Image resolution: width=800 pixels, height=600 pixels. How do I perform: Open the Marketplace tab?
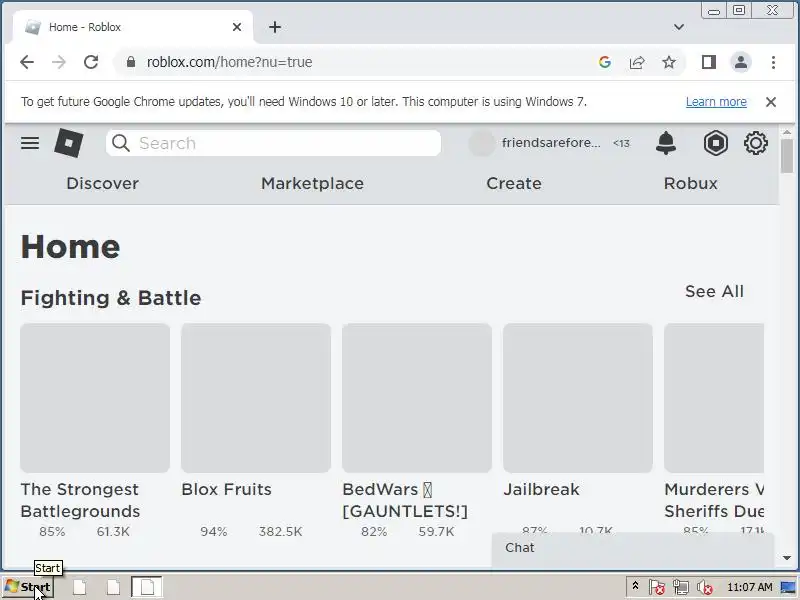(312, 183)
